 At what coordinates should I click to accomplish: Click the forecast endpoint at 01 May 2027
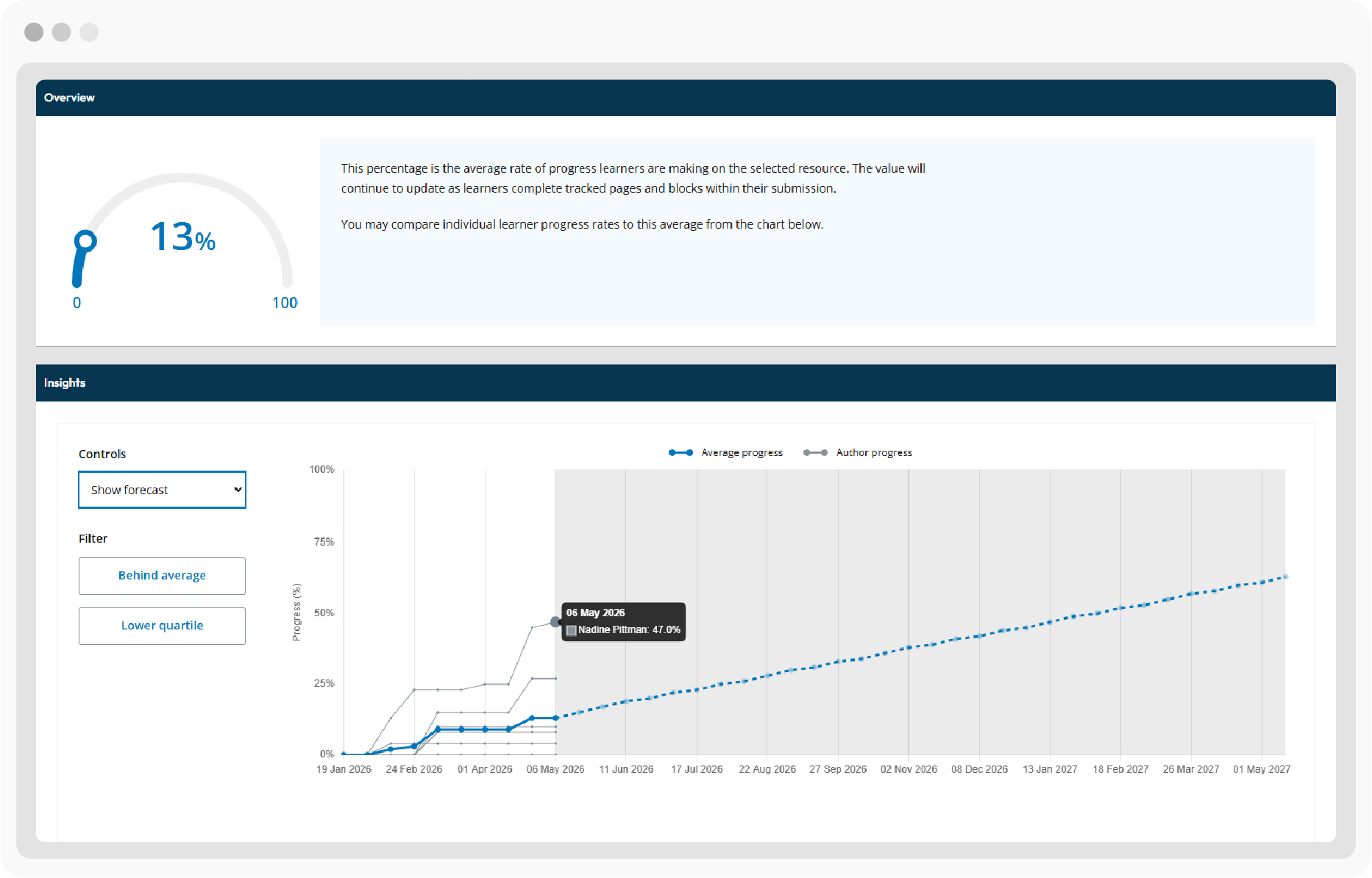click(1285, 577)
